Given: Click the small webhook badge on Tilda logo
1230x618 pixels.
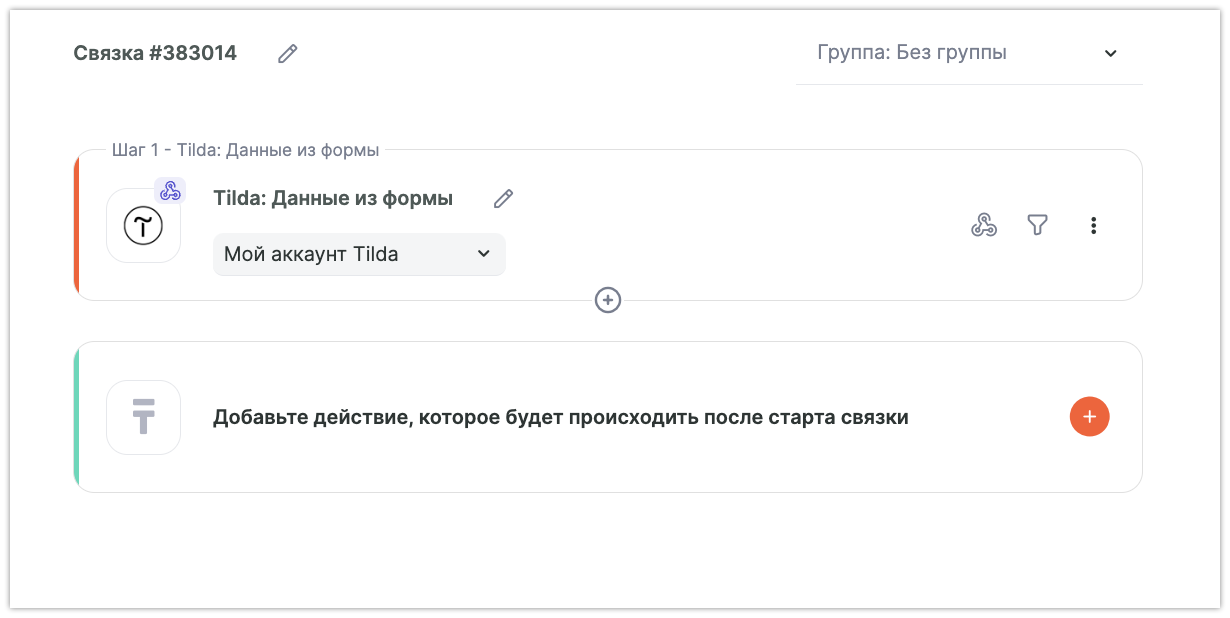Looking at the screenshot, I should click(170, 191).
